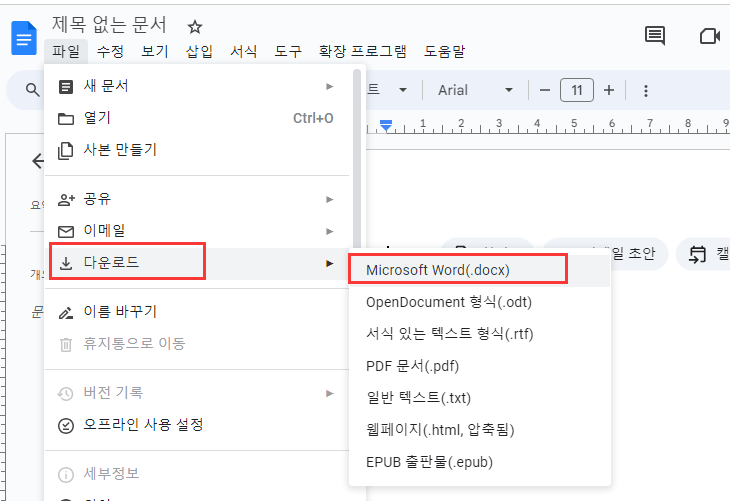The image size is (730, 501).
Task: Click the back arrow in left panel
Action: (38, 161)
